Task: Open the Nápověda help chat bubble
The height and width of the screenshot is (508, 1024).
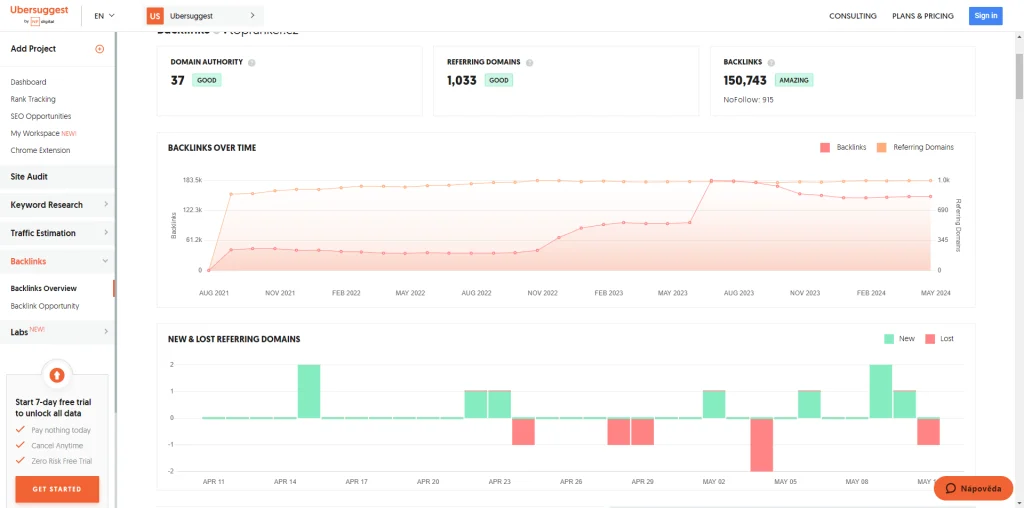Action: pyautogui.click(x=973, y=489)
